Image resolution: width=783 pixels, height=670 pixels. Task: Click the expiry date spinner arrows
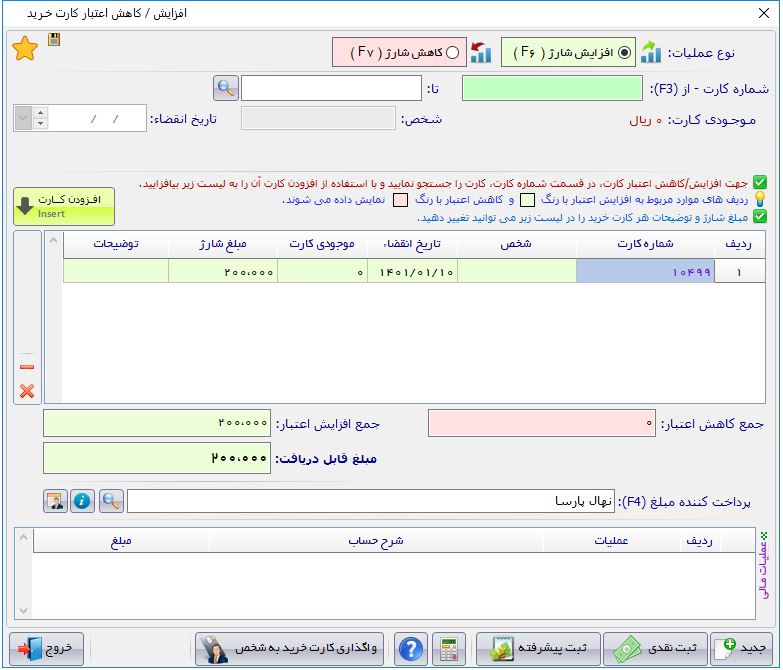(40, 119)
